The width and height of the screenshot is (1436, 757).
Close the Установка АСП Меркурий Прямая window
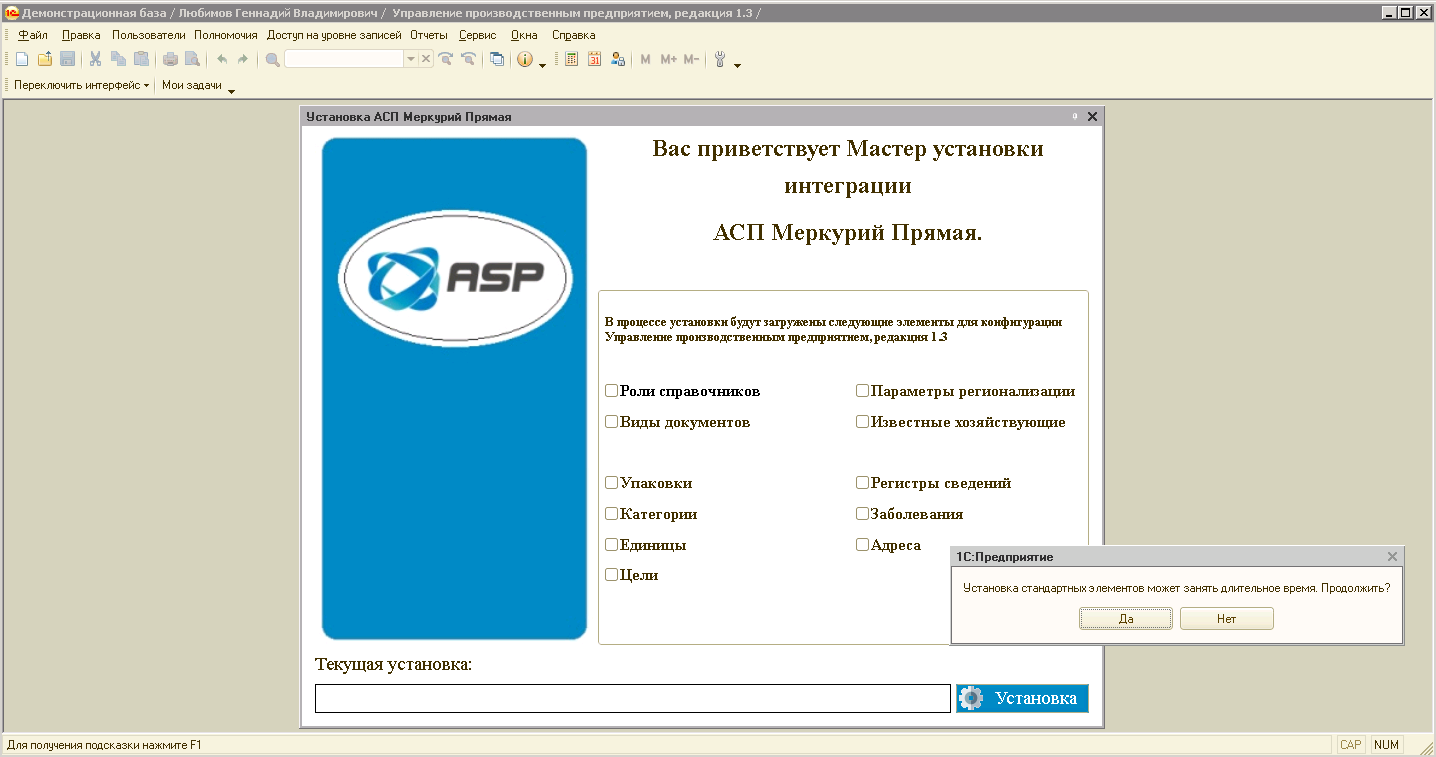pyautogui.click(x=1092, y=117)
